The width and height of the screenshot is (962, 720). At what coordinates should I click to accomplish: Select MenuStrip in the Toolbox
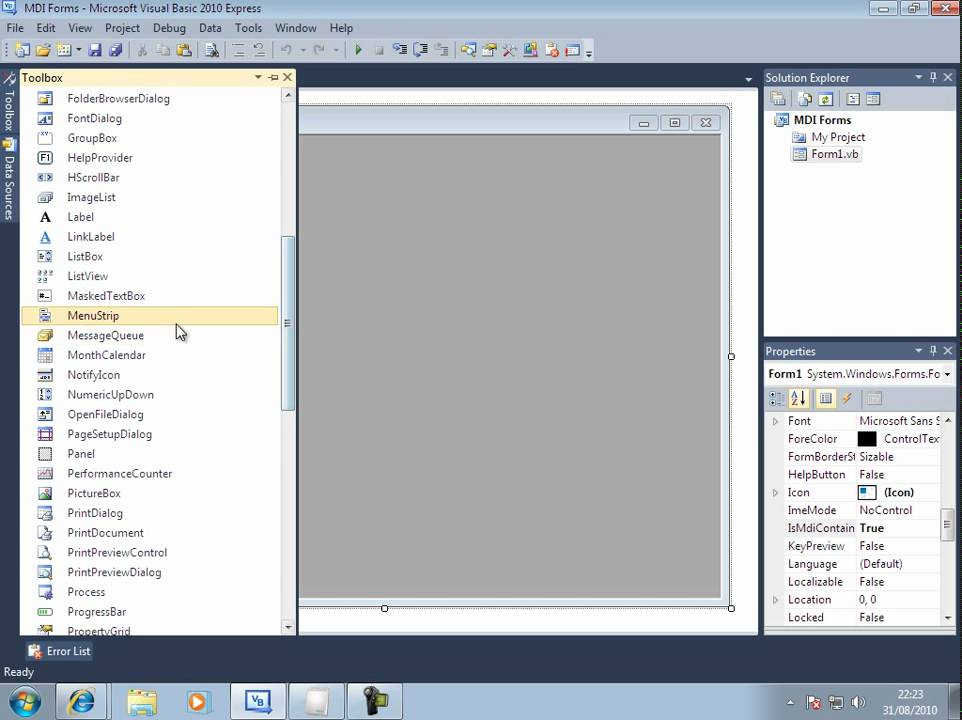150,316
